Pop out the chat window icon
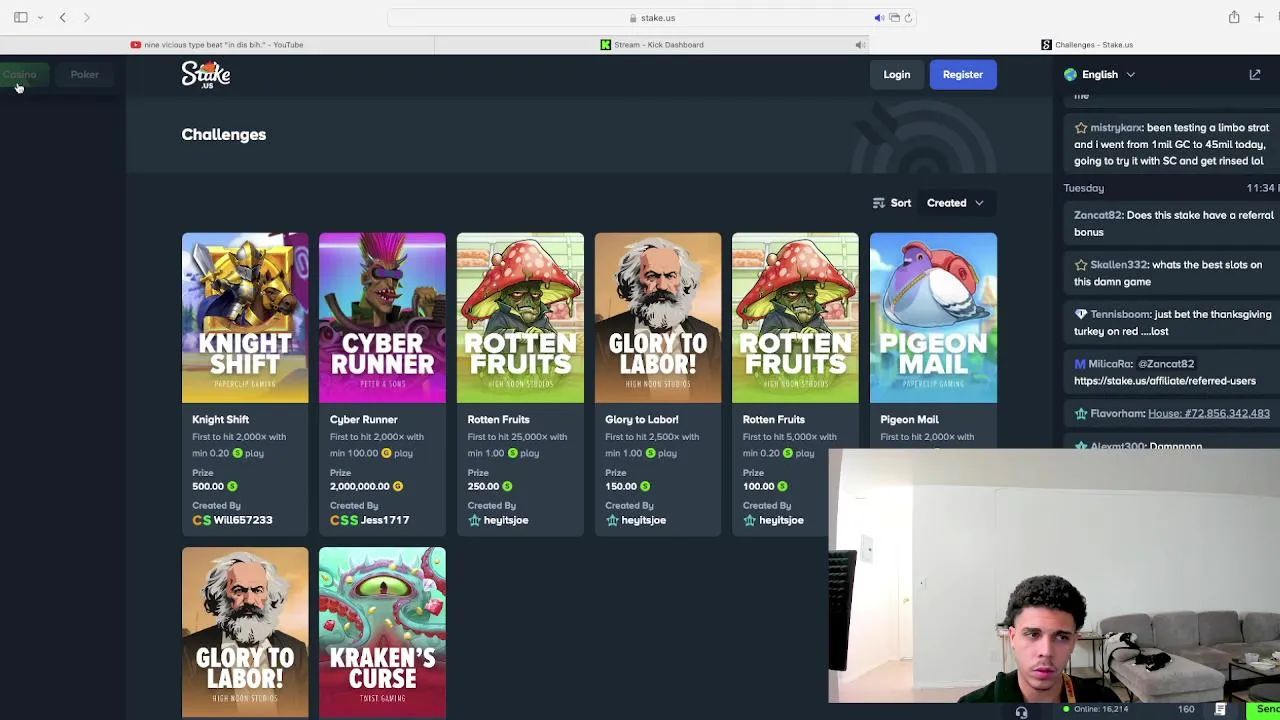 [x=1255, y=74]
